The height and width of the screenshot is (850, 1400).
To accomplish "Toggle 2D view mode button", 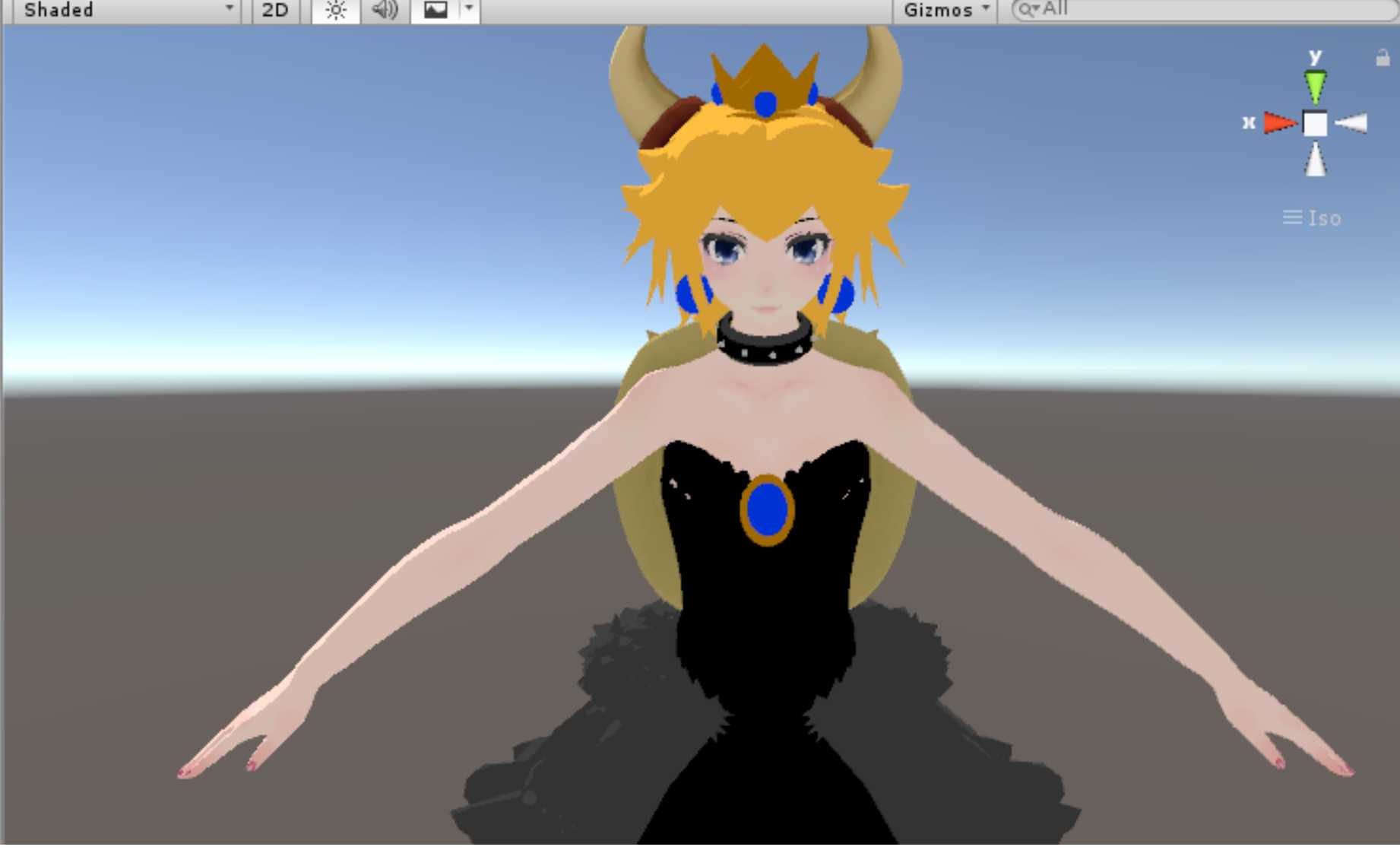I will (x=274, y=11).
